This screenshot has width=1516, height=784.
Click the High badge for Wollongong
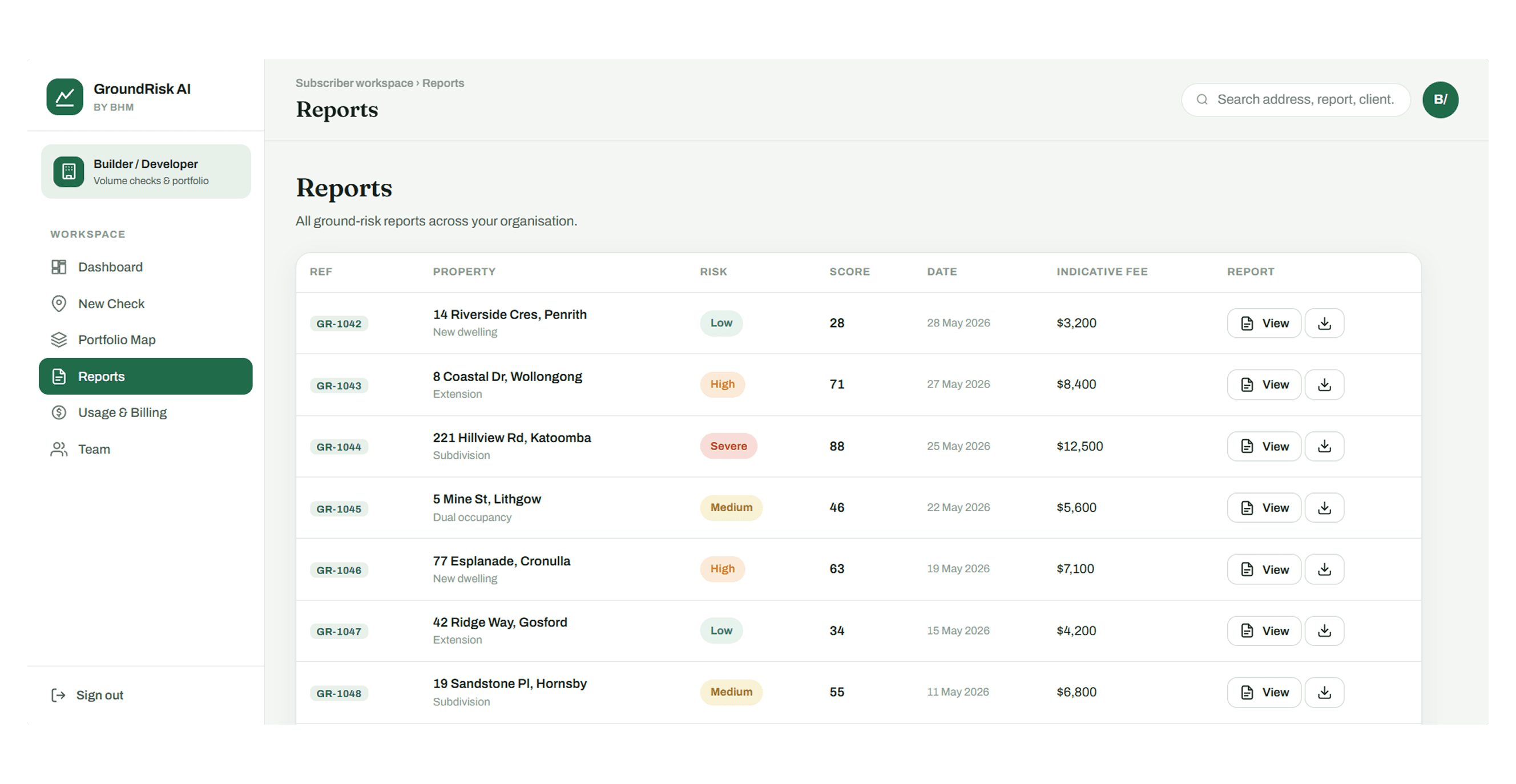pos(722,384)
